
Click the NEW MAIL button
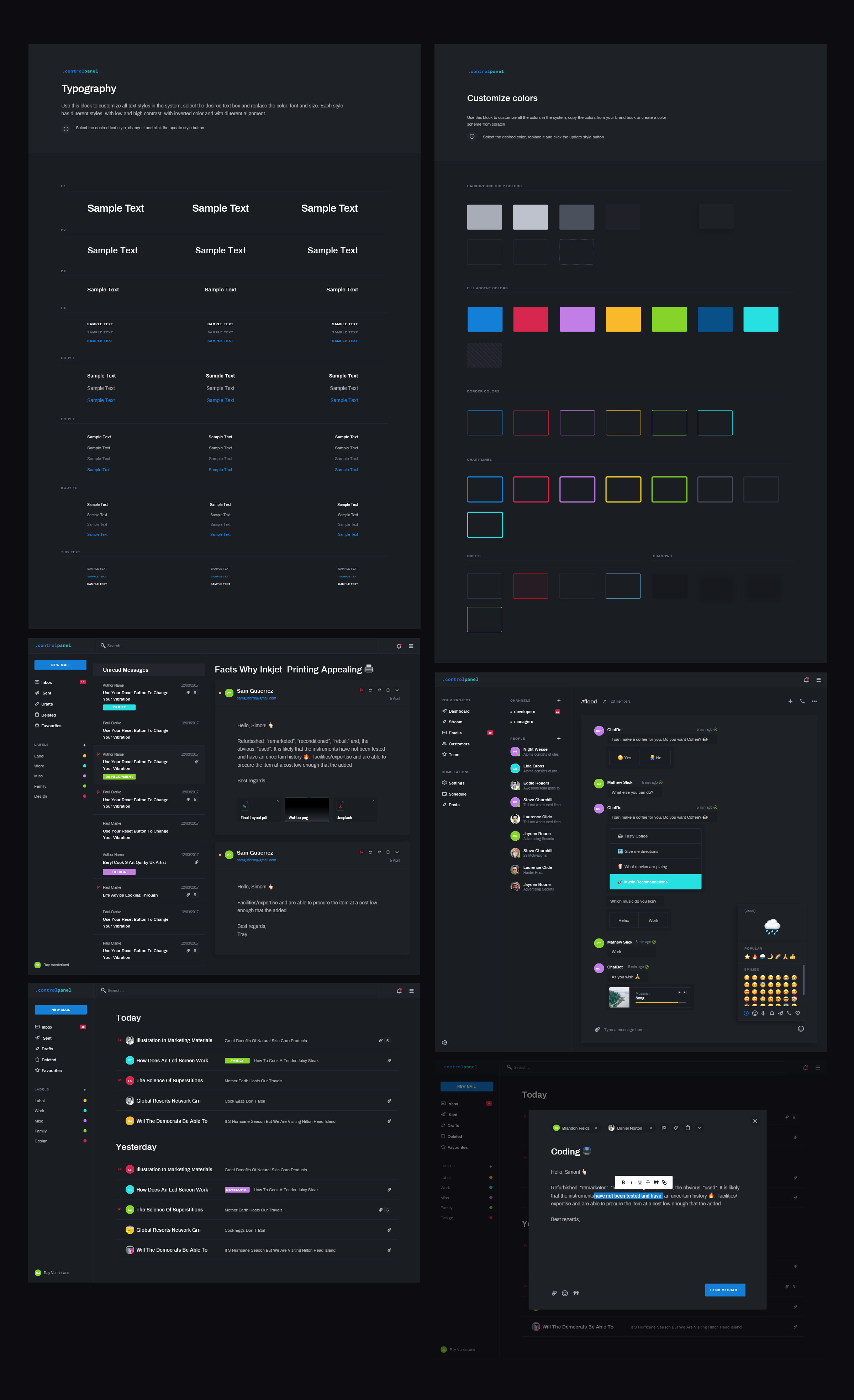tap(60, 664)
